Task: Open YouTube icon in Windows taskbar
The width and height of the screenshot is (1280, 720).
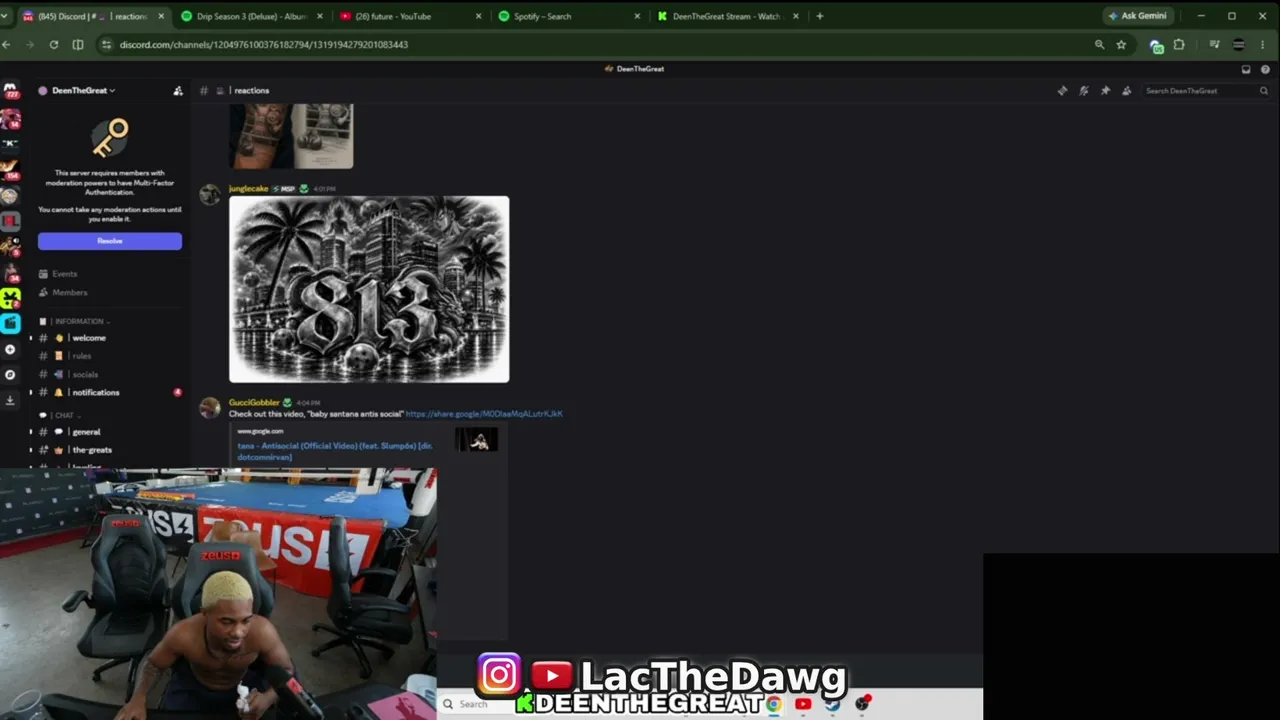Action: click(x=803, y=704)
